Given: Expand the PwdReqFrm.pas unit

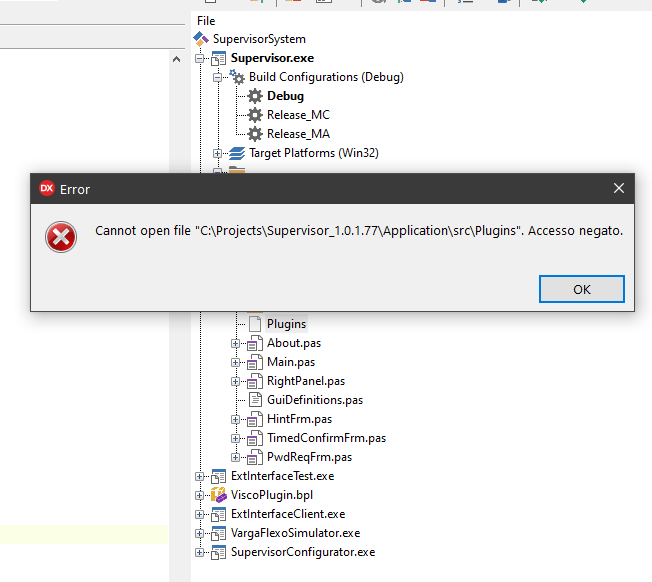Looking at the screenshot, I should tap(235, 457).
